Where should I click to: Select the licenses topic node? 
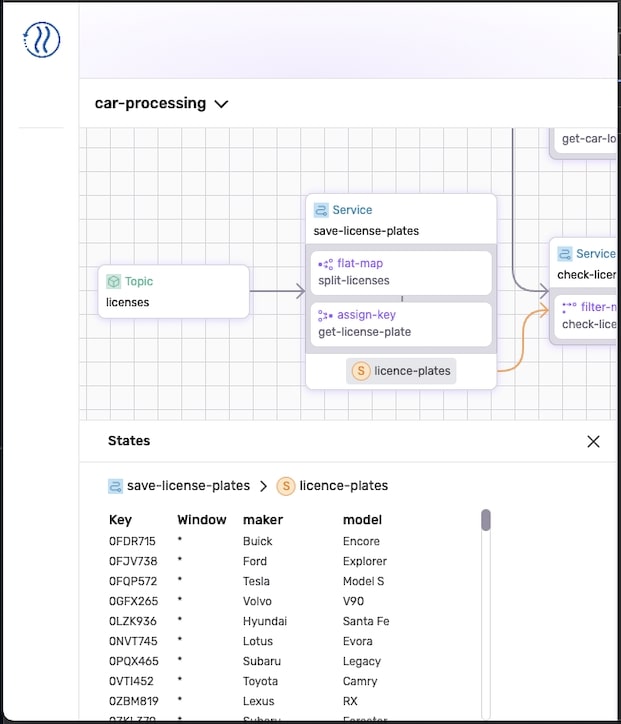point(173,292)
